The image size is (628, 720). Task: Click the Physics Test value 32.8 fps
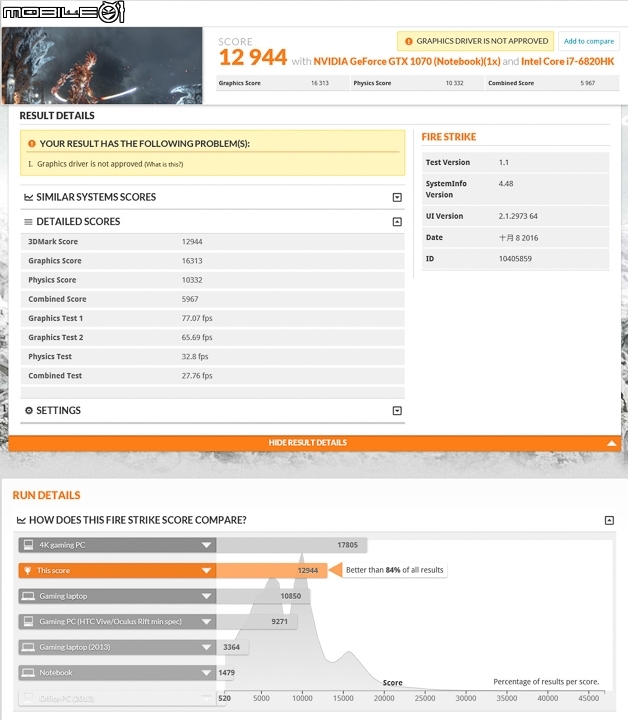pos(195,357)
